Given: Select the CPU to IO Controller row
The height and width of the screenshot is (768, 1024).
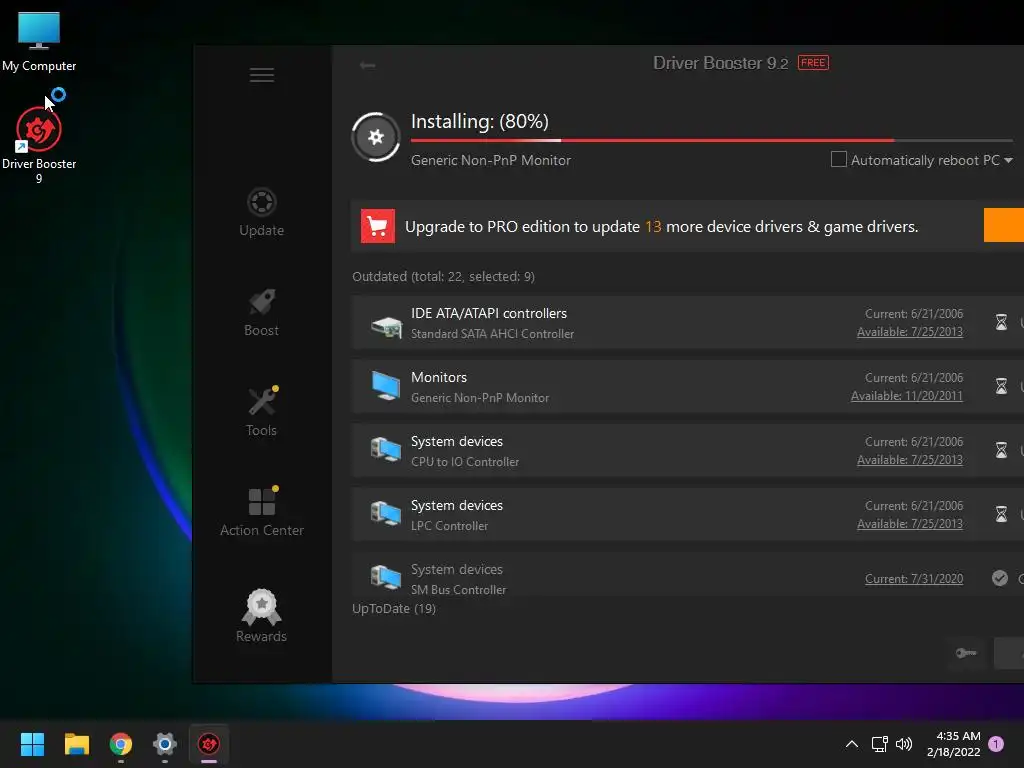Looking at the screenshot, I should 687,451.
